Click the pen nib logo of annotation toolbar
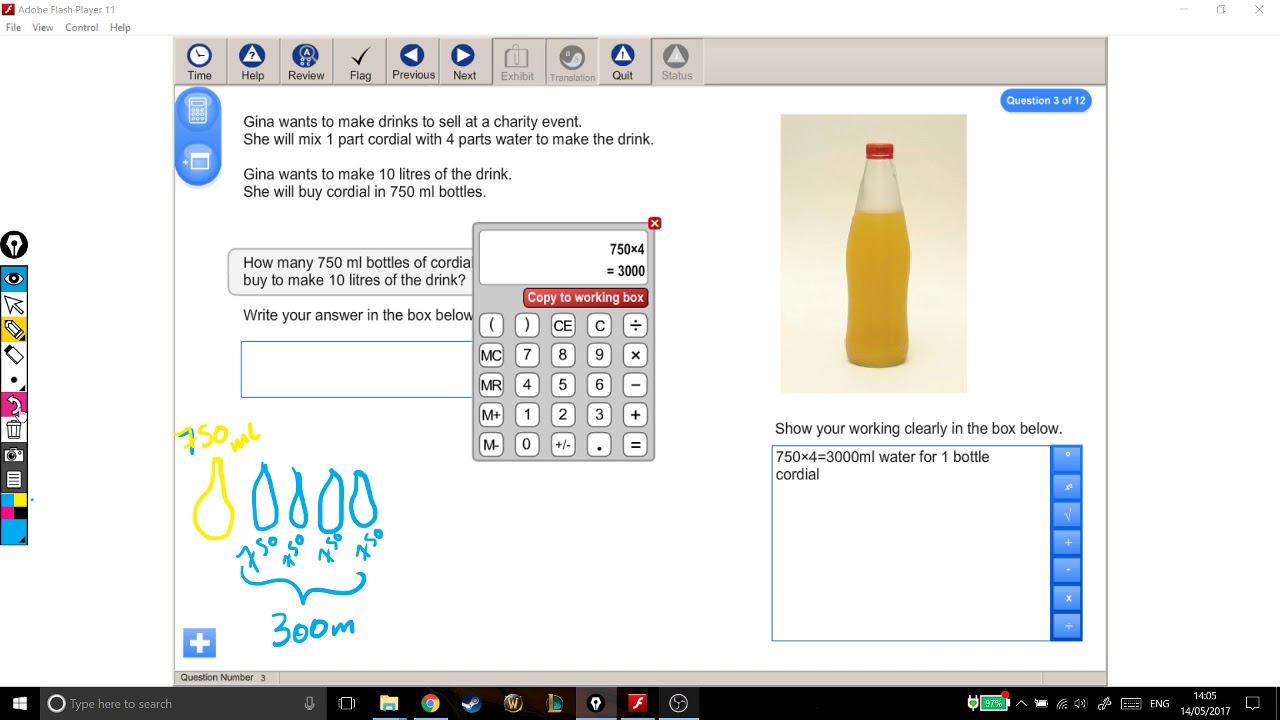Screen dimensions: 1280x720 pos(14,245)
